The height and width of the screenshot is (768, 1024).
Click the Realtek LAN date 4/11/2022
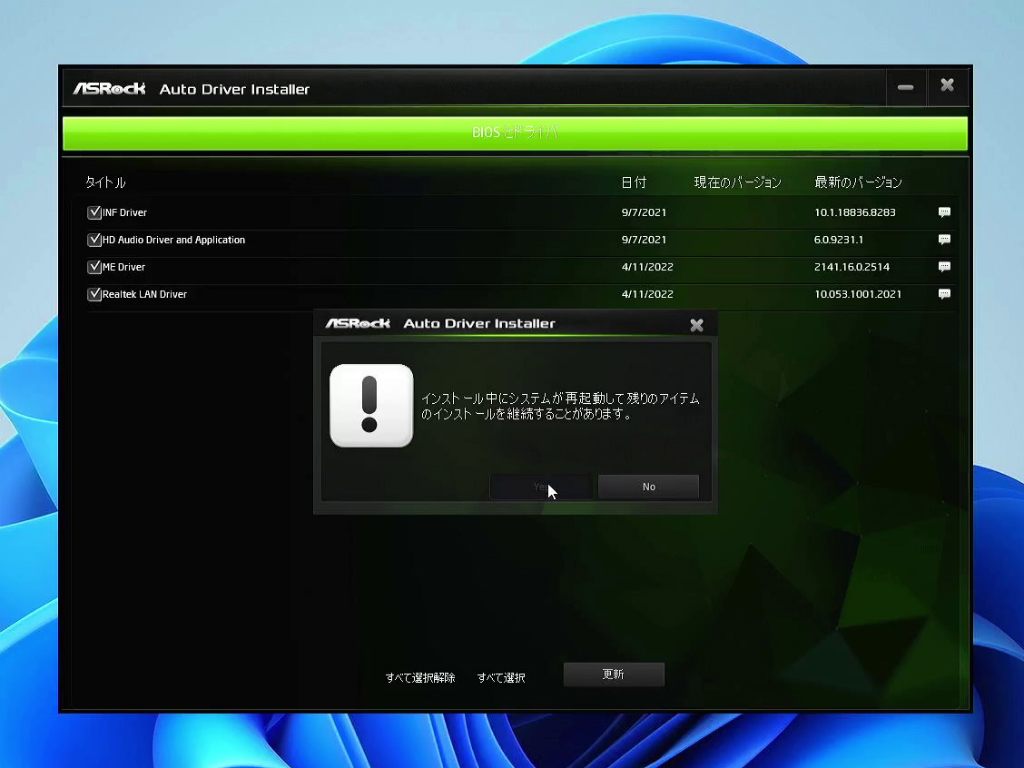point(647,295)
